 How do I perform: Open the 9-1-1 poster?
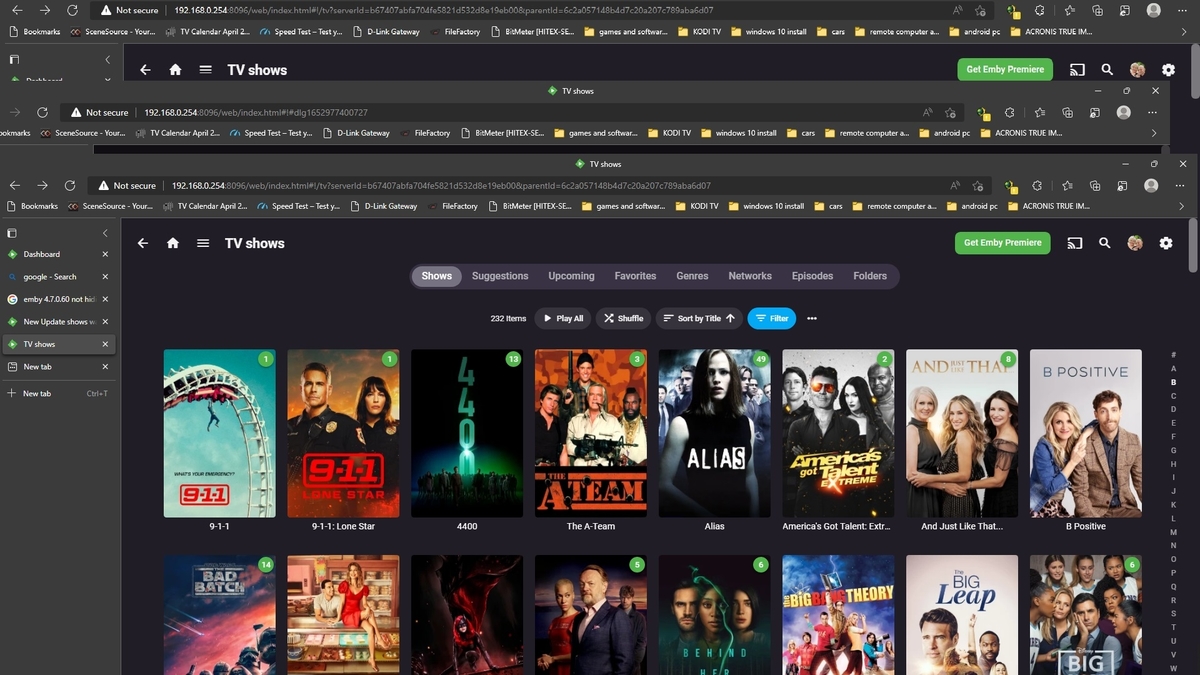click(x=220, y=433)
